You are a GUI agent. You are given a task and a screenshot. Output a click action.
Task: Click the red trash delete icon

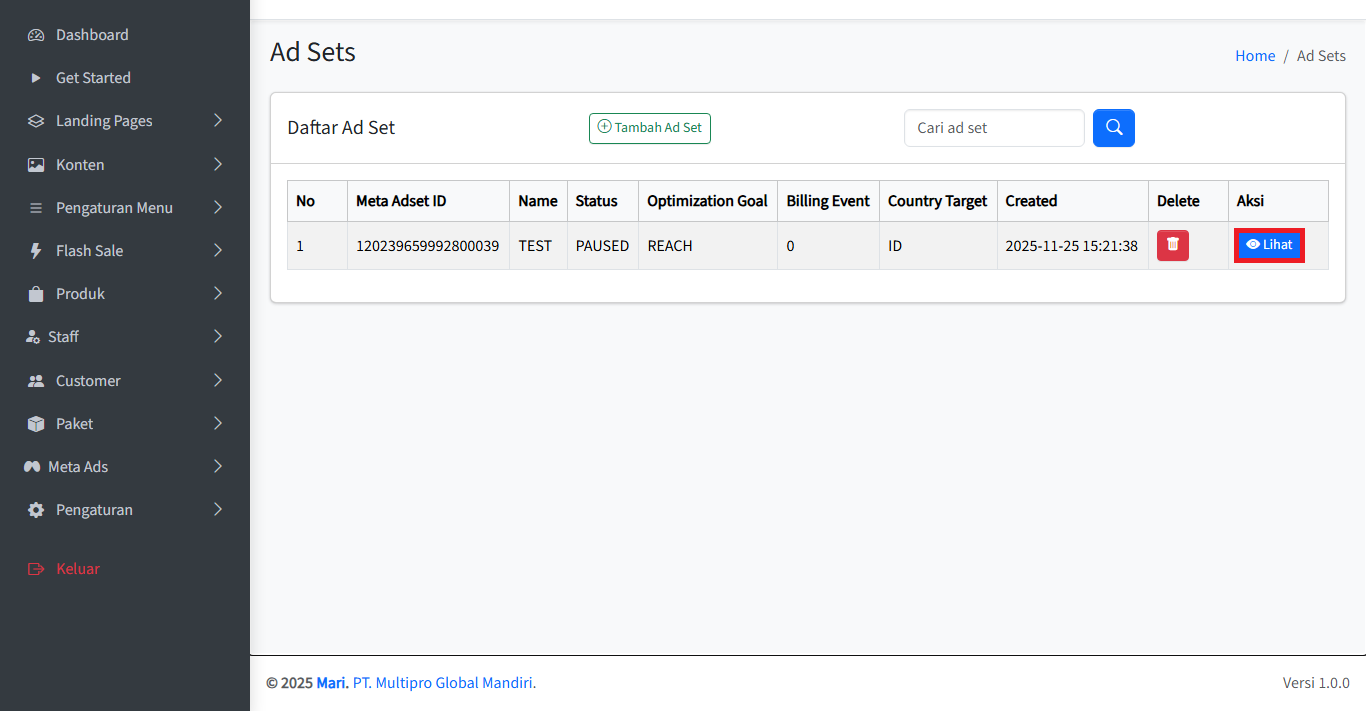coord(1172,245)
